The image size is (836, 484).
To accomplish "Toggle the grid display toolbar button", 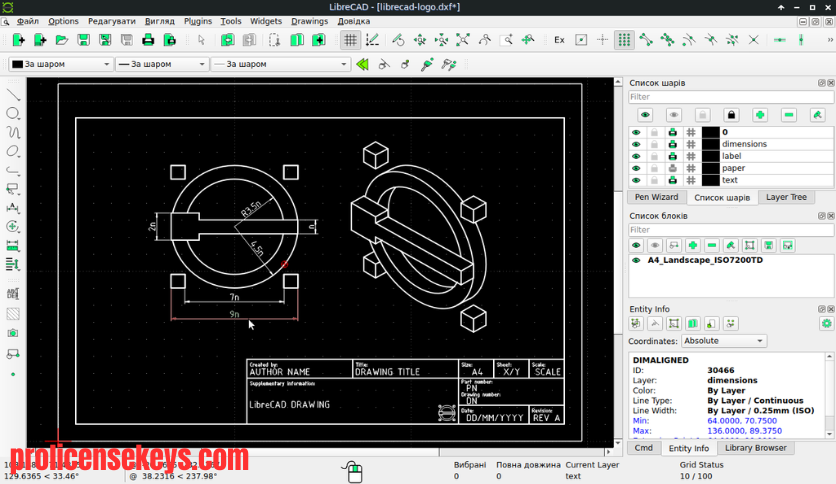I will tap(350, 40).
